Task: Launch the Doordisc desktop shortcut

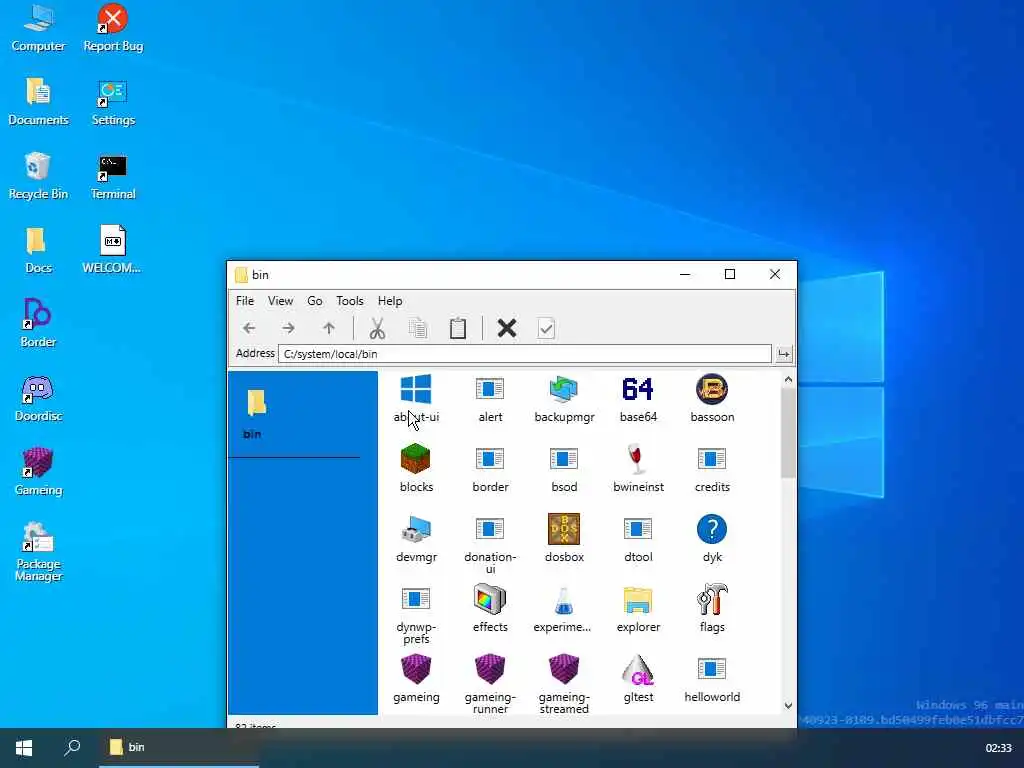Action: [39, 398]
